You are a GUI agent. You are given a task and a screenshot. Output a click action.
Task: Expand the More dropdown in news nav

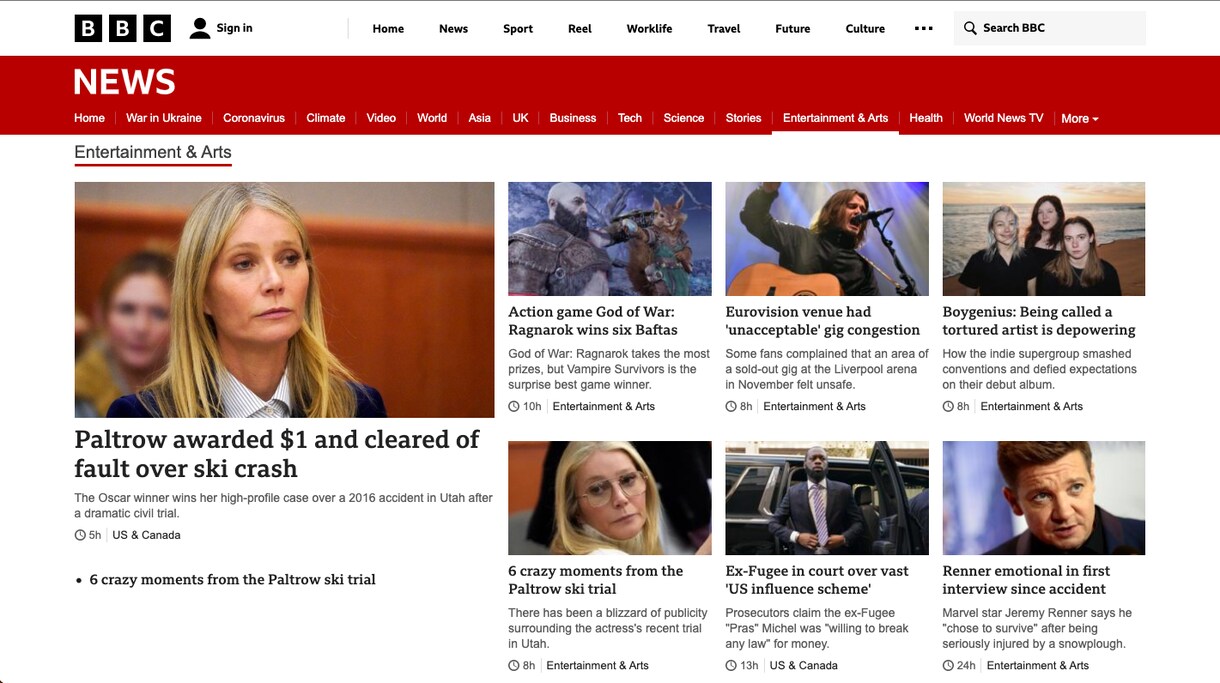click(x=1079, y=118)
